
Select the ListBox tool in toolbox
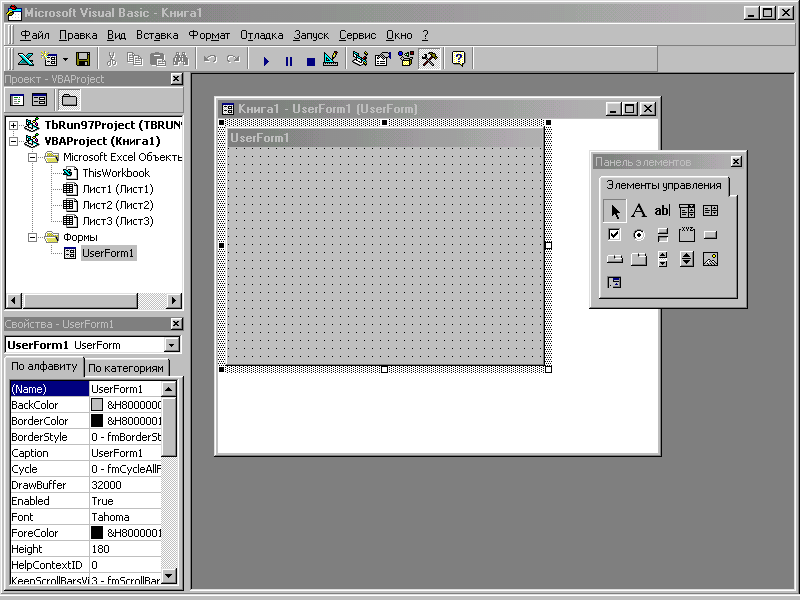coord(710,211)
